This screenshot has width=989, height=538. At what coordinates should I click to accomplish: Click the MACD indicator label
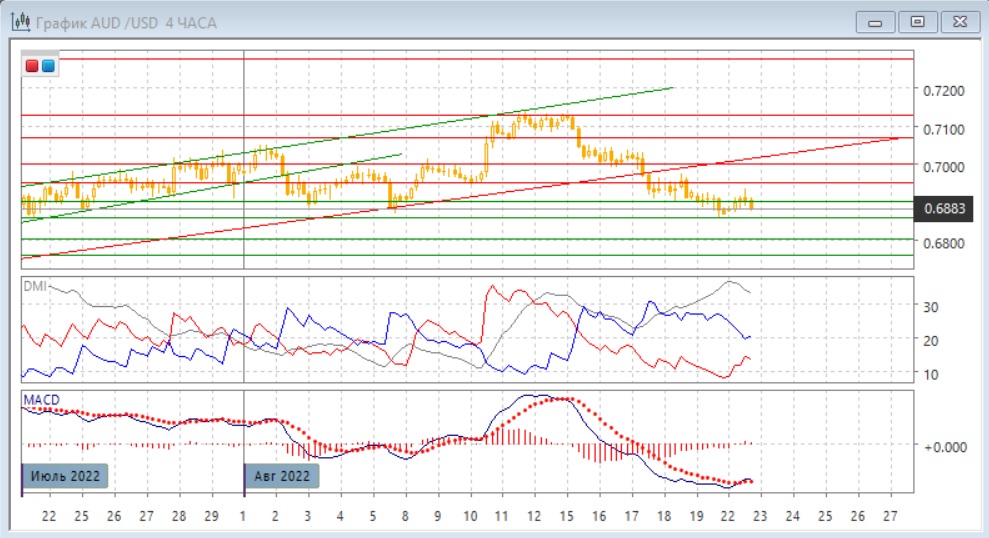coord(42,399)
